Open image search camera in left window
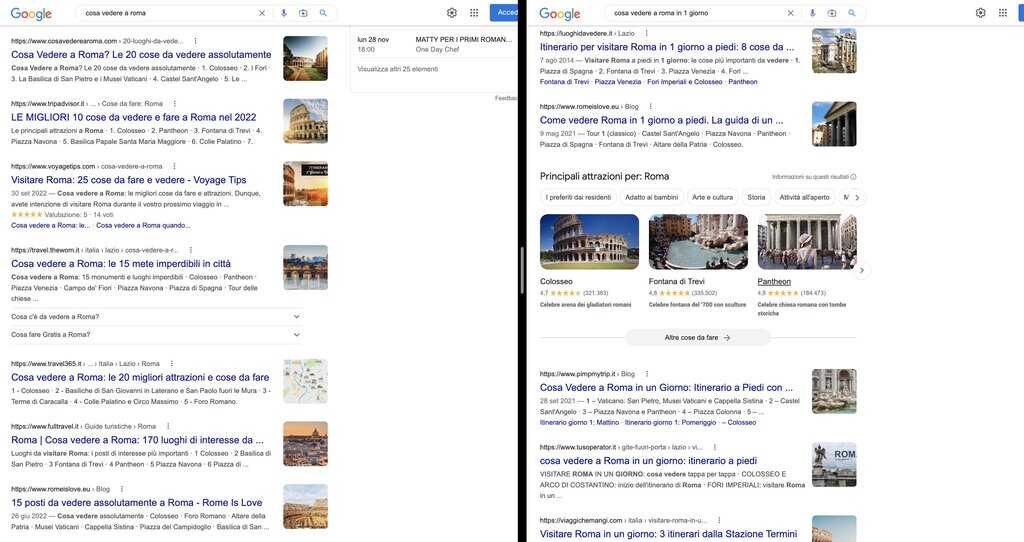This screenshot has height=542, width=1024. click(303, 13)
